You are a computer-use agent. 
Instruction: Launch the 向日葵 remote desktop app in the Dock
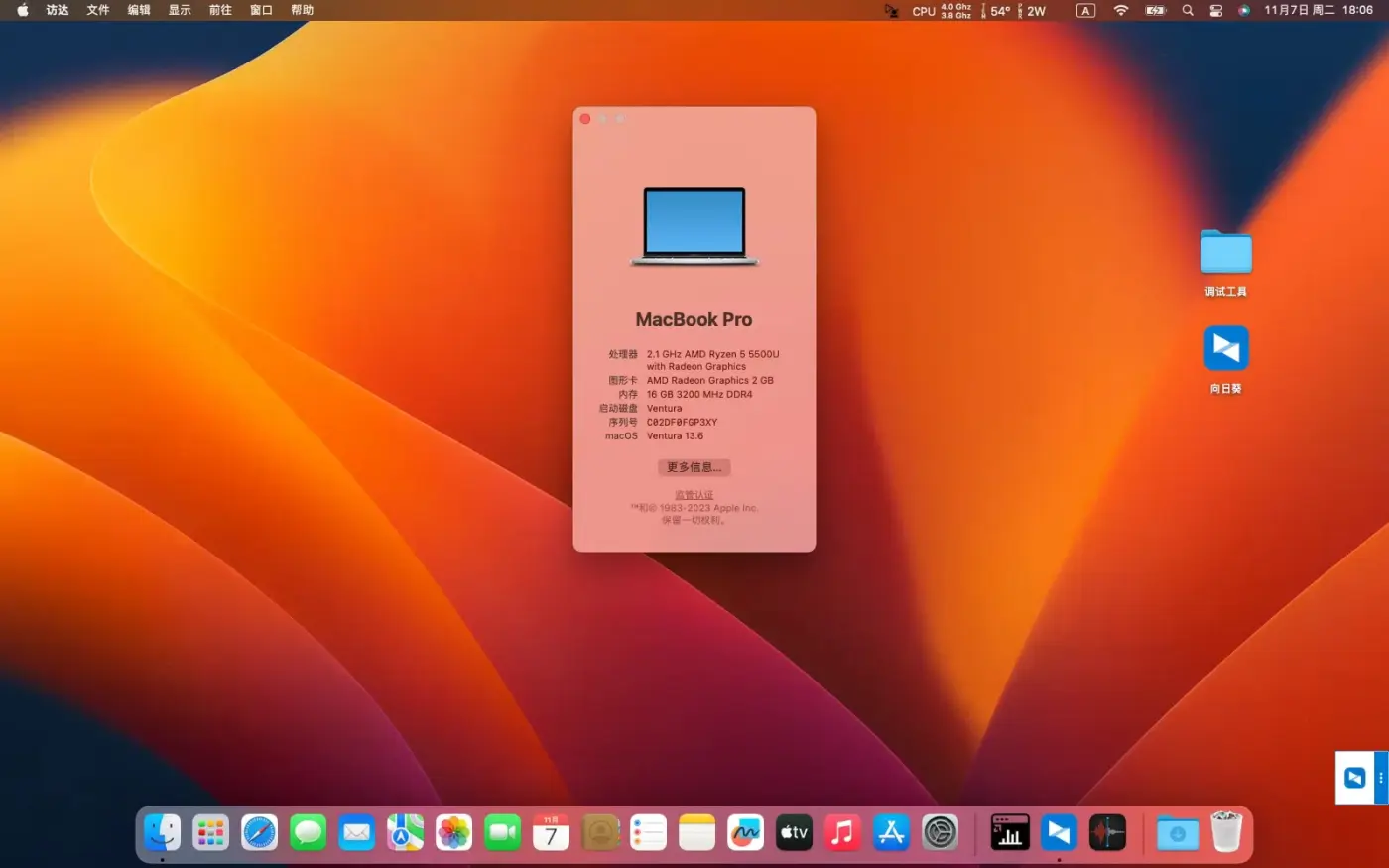point(1059,832)
